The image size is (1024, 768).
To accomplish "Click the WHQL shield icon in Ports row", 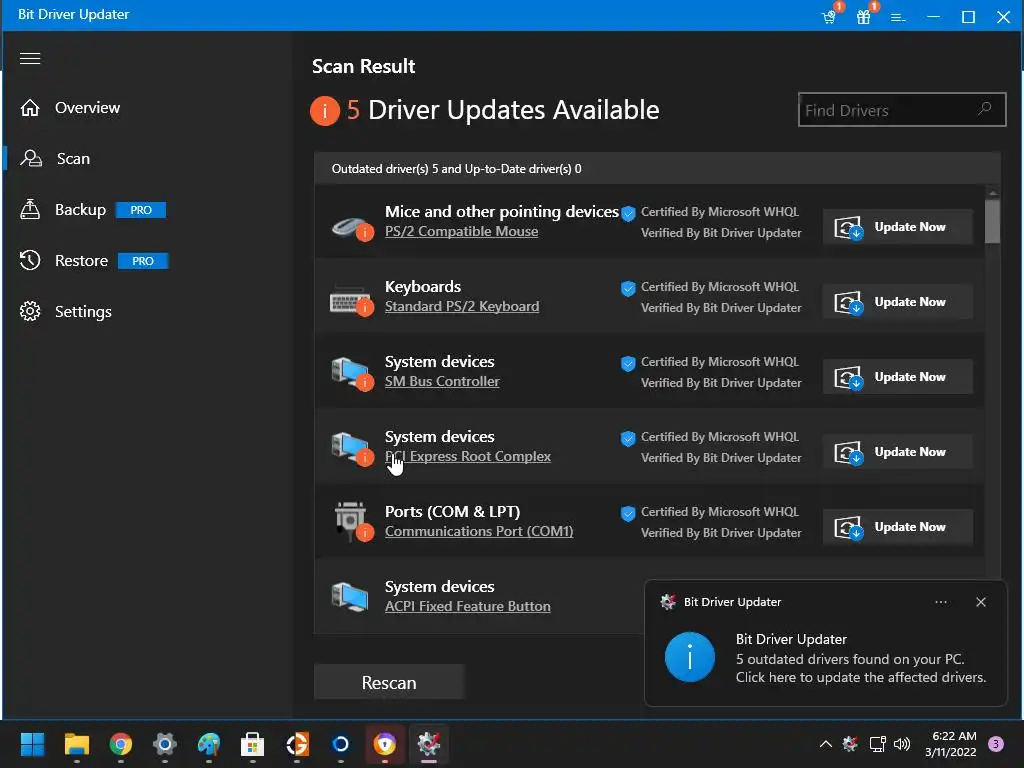I will point(628,514).
